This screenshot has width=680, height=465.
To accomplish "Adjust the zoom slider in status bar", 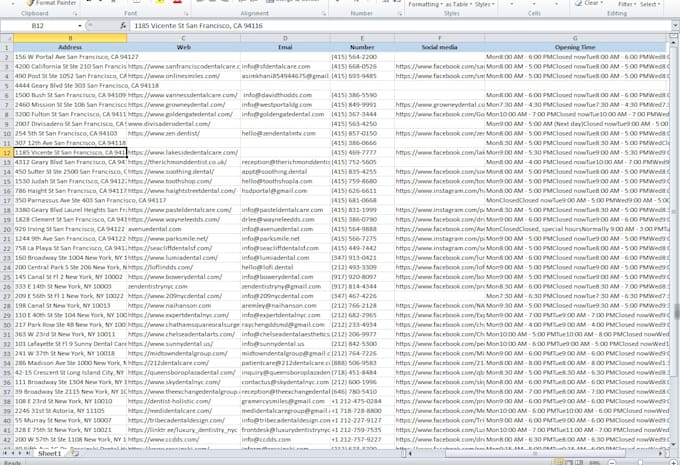I will coord(640,462).
